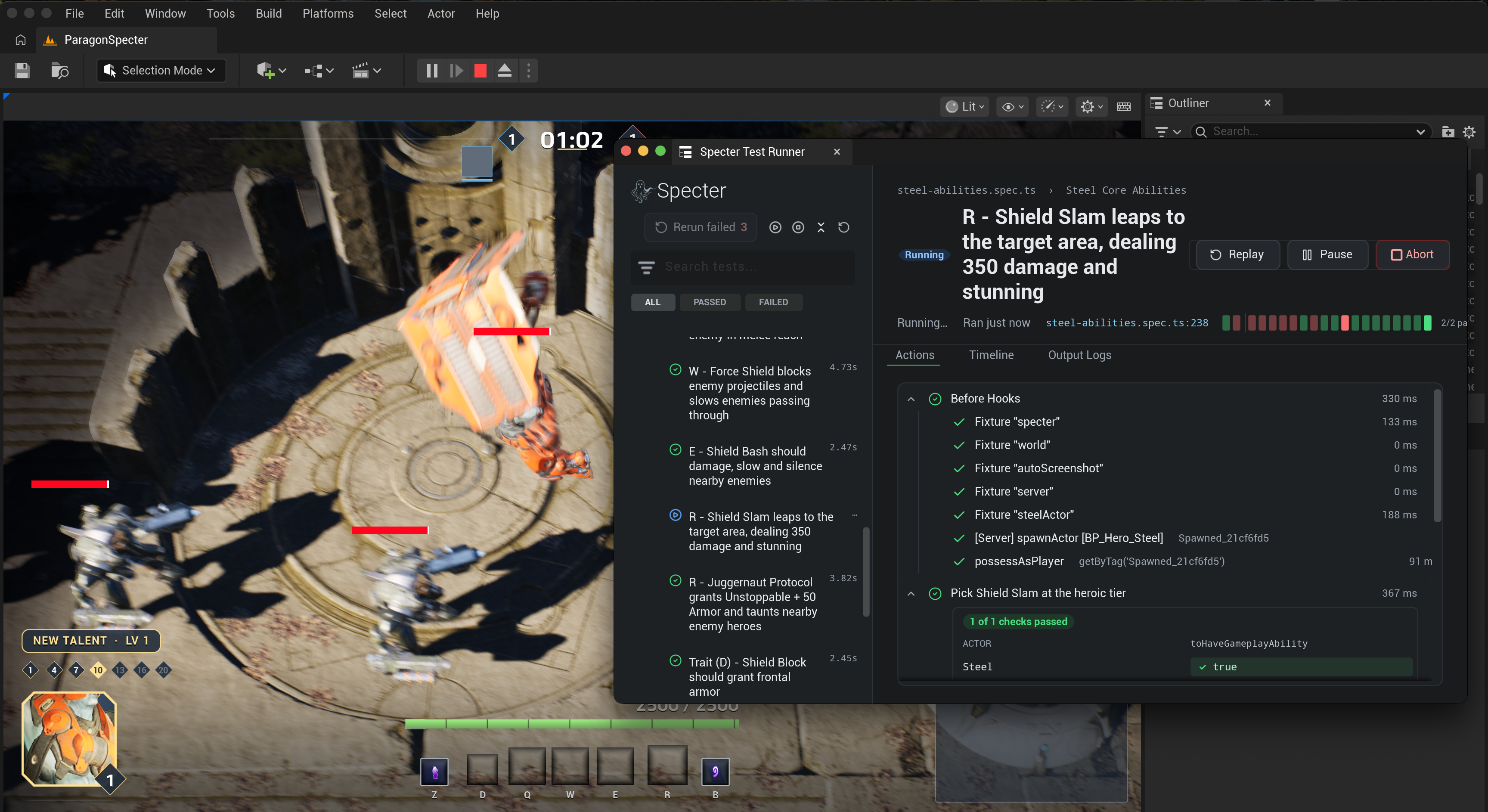Select the ALL filter toggle
This screenshot has height=812, width=1488.
pos(652,302)
